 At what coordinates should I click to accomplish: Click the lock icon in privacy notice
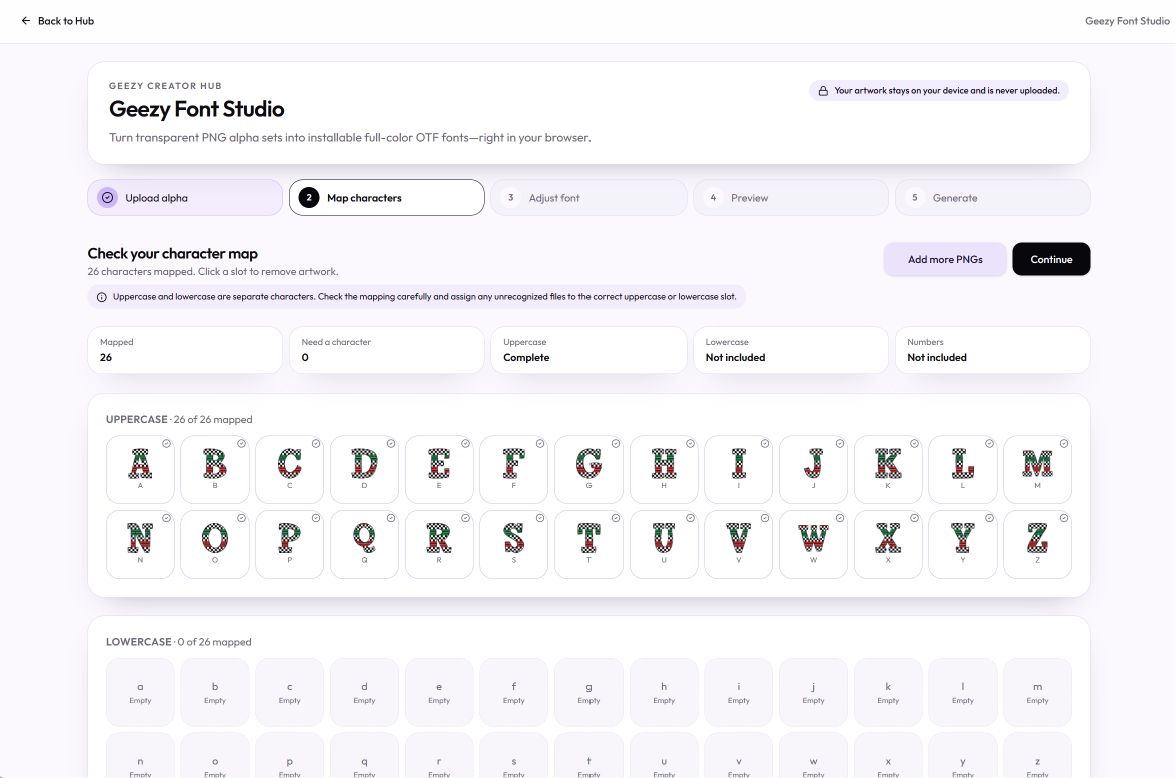[x=823, y=91]
